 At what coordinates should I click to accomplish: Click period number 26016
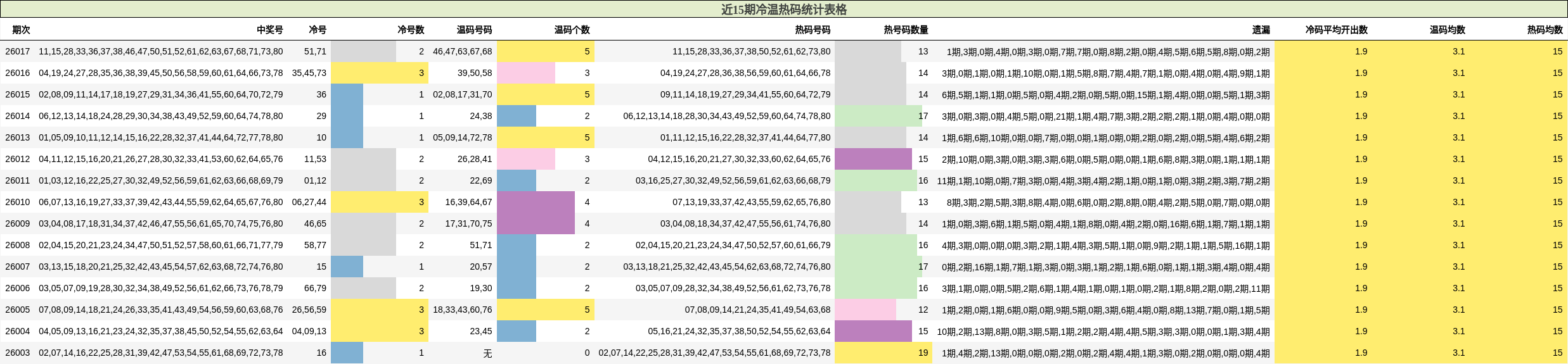pyautogui.click(x=17, y=73)
